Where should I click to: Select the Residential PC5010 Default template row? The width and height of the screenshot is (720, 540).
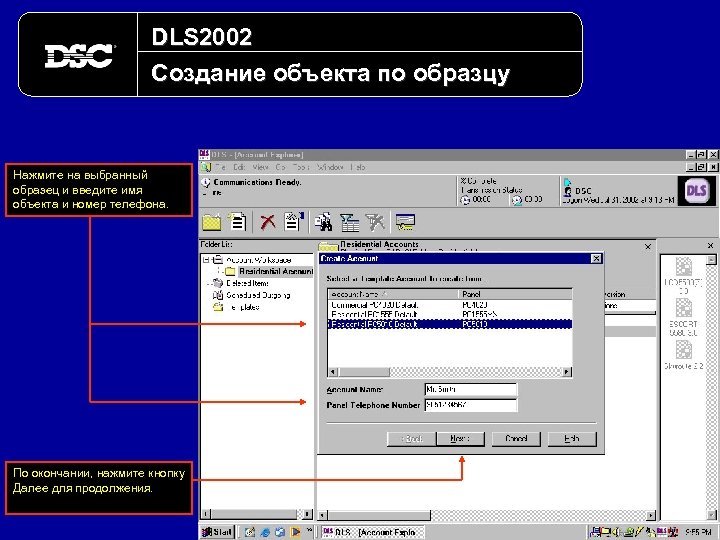tap(450, 324)
